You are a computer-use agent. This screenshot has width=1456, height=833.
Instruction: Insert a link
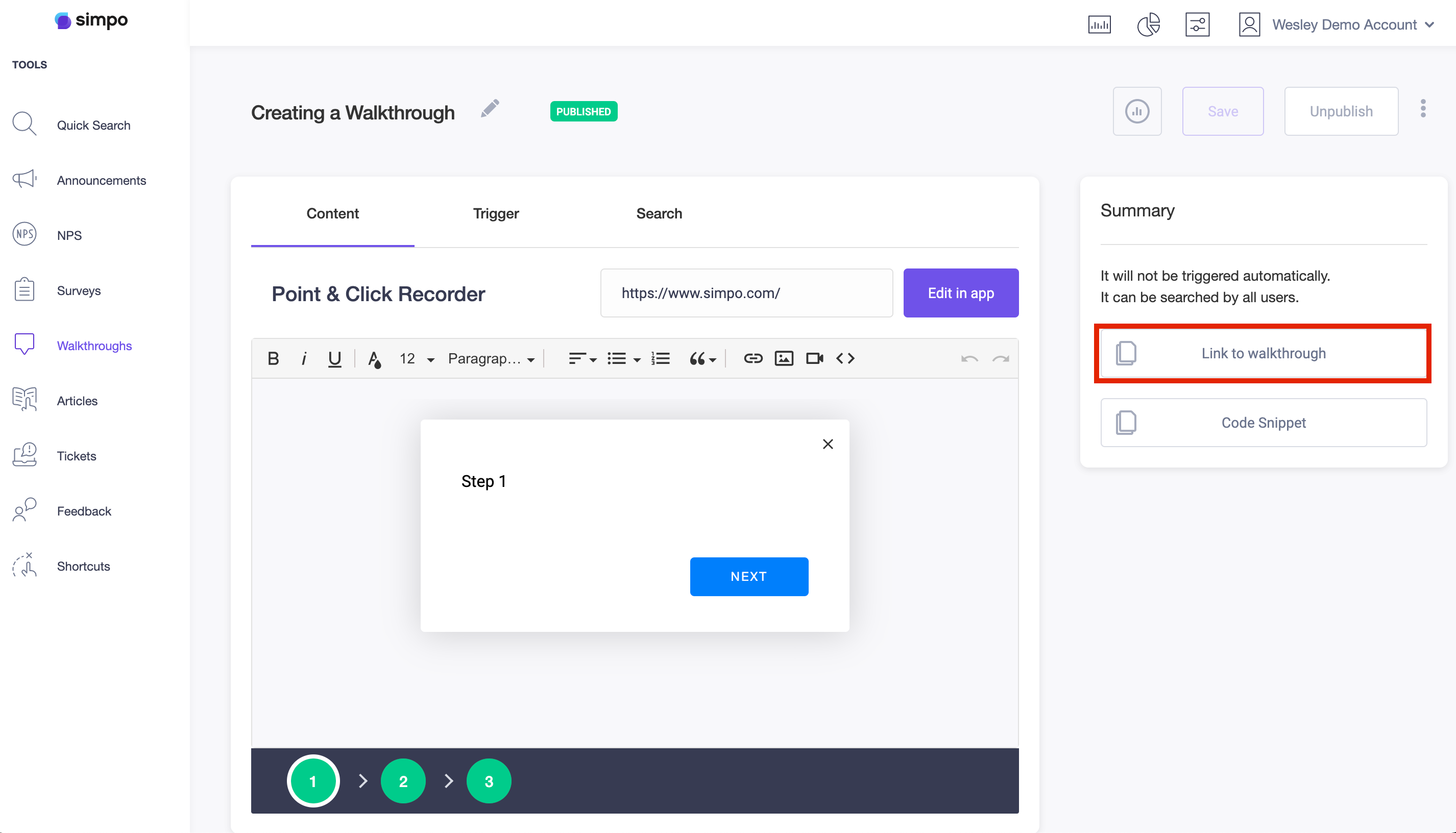point(753,359)
